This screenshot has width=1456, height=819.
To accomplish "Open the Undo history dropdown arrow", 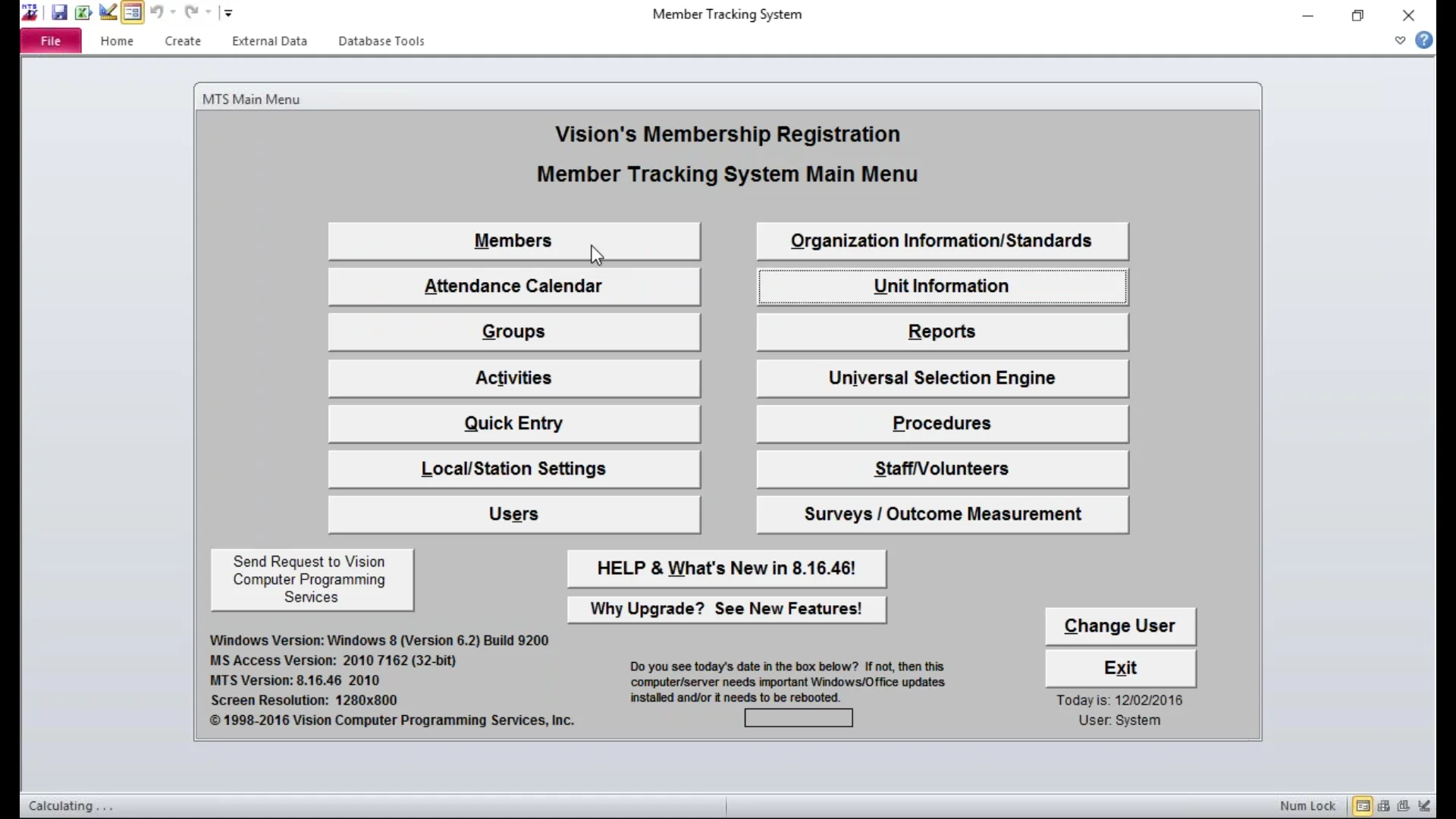I will (173, 12).
